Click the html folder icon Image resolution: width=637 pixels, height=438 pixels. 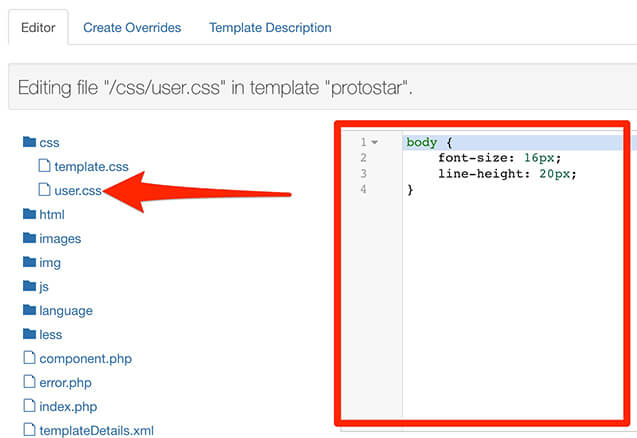29,215
